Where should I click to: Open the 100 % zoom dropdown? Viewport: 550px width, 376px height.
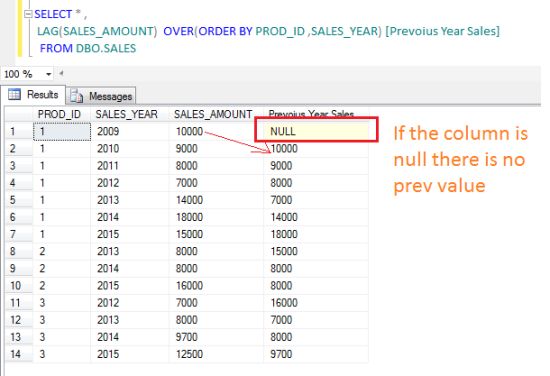click(48, 74)
